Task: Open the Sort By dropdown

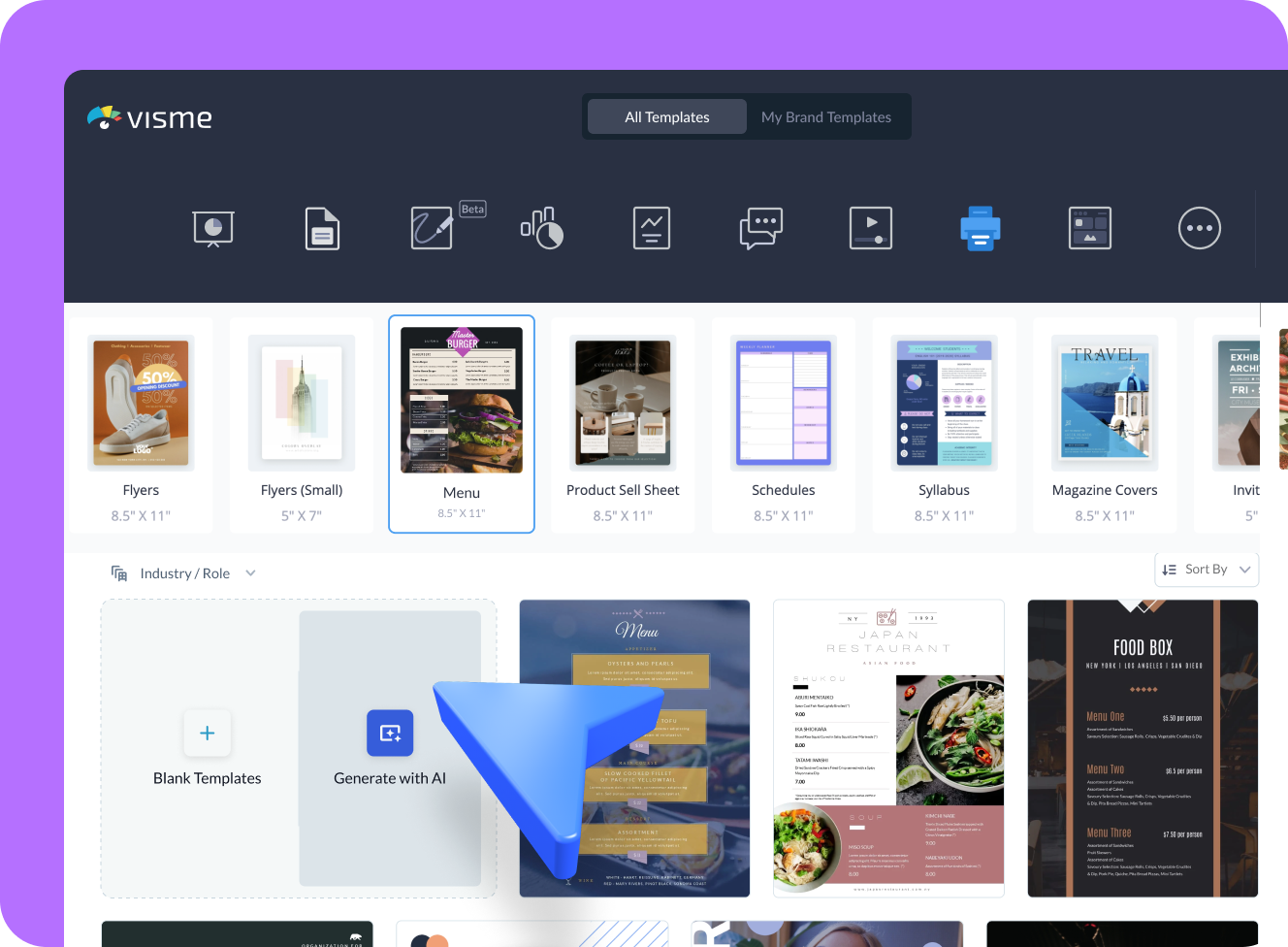Action: pyautogui.click(x=1207, y=570)
